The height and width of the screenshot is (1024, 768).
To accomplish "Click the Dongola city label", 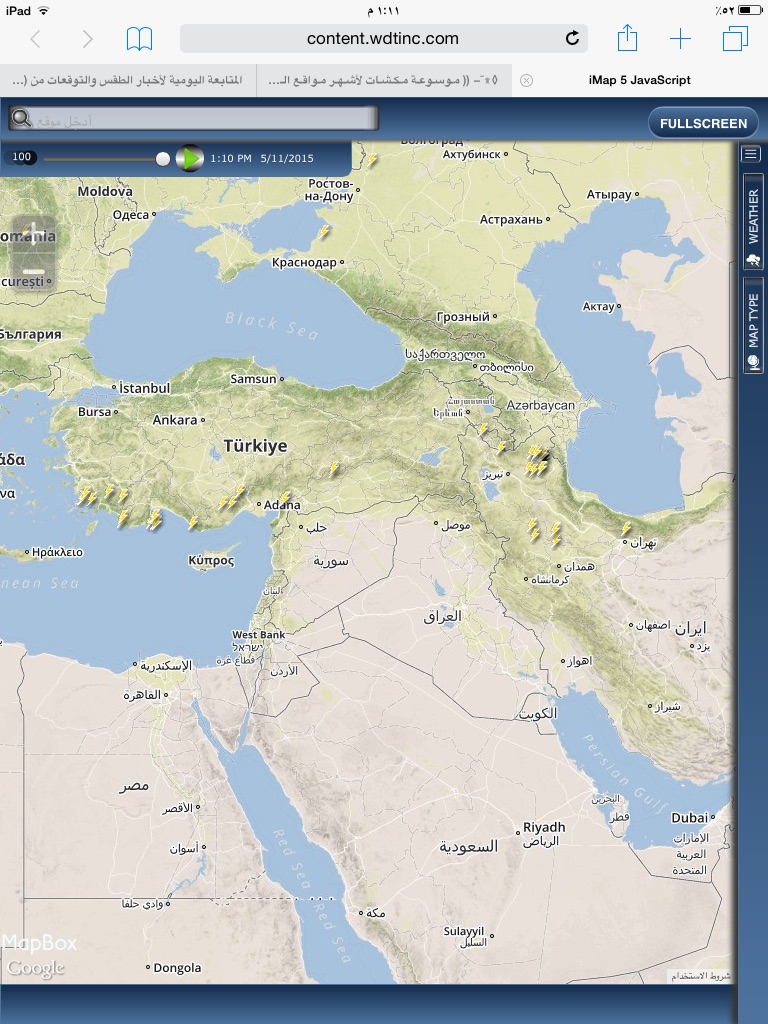I will [x=177, y=968].
